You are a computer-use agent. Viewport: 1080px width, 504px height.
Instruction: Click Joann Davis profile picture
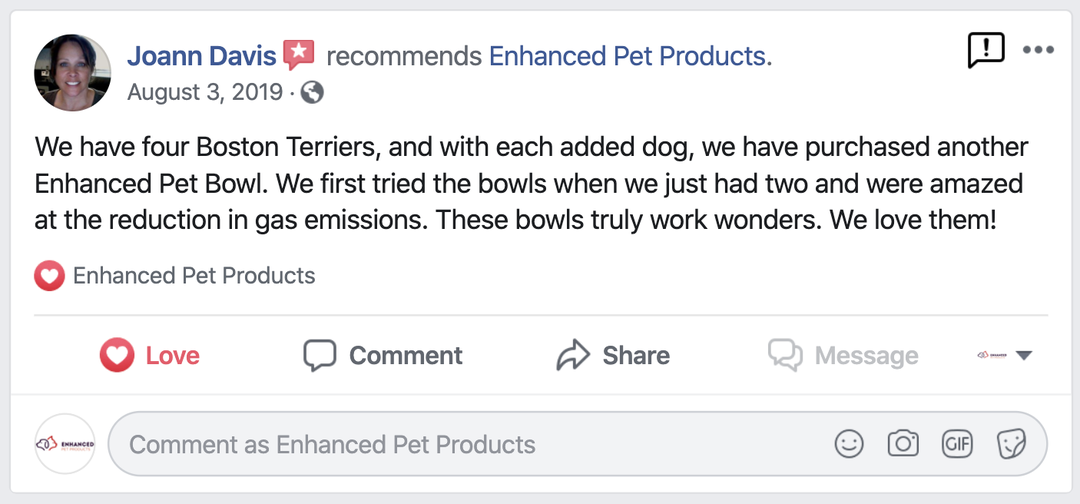click(x=73, y=73)
